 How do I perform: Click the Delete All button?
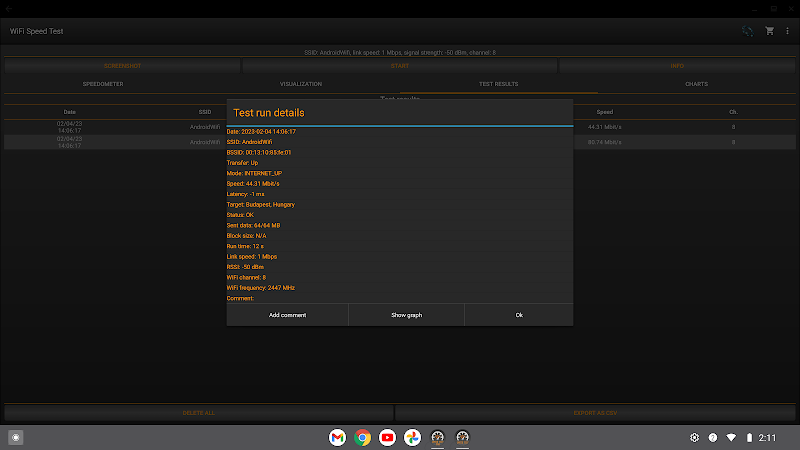coord(198,412)
